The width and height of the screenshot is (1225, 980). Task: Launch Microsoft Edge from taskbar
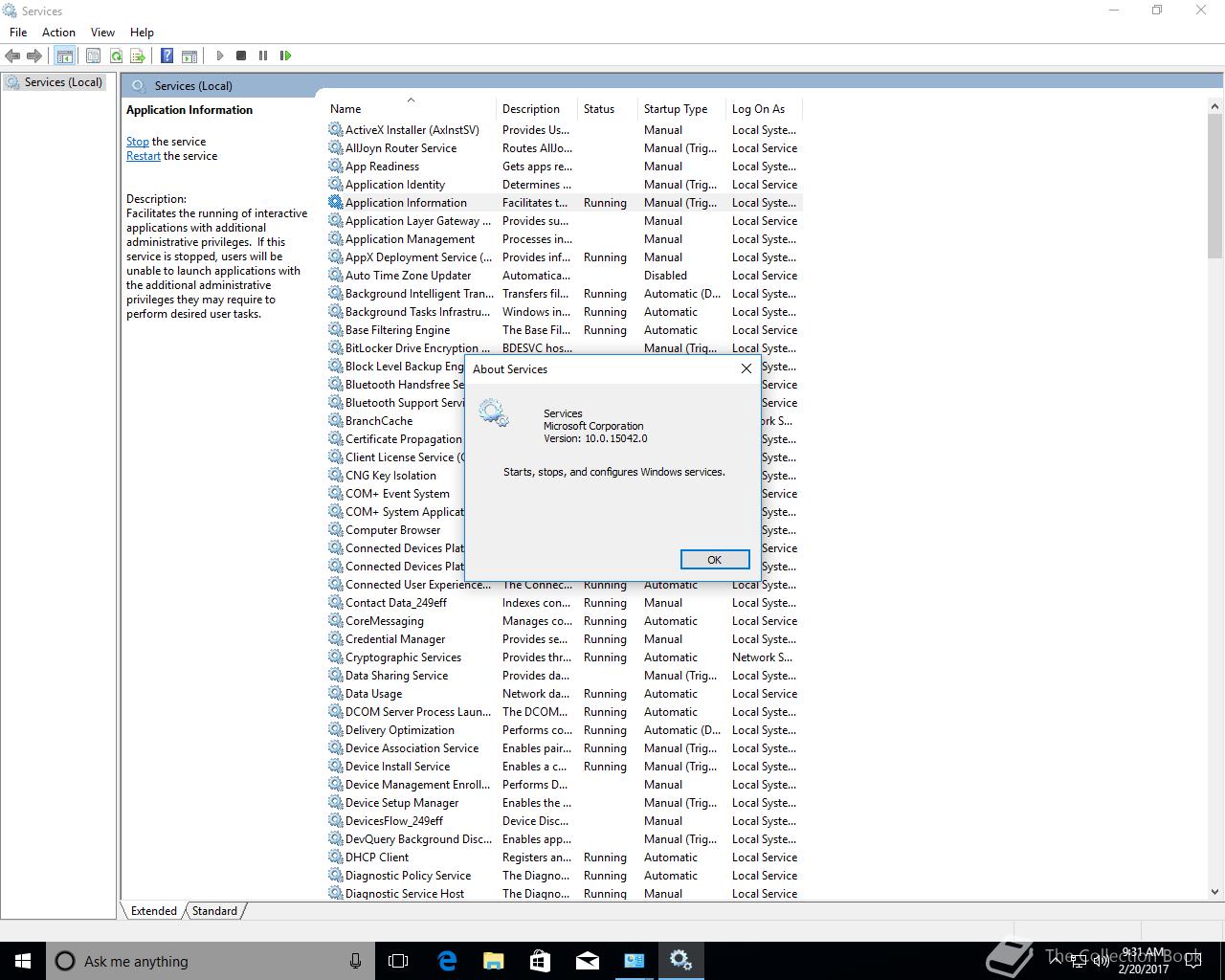[x=447, y=961]
